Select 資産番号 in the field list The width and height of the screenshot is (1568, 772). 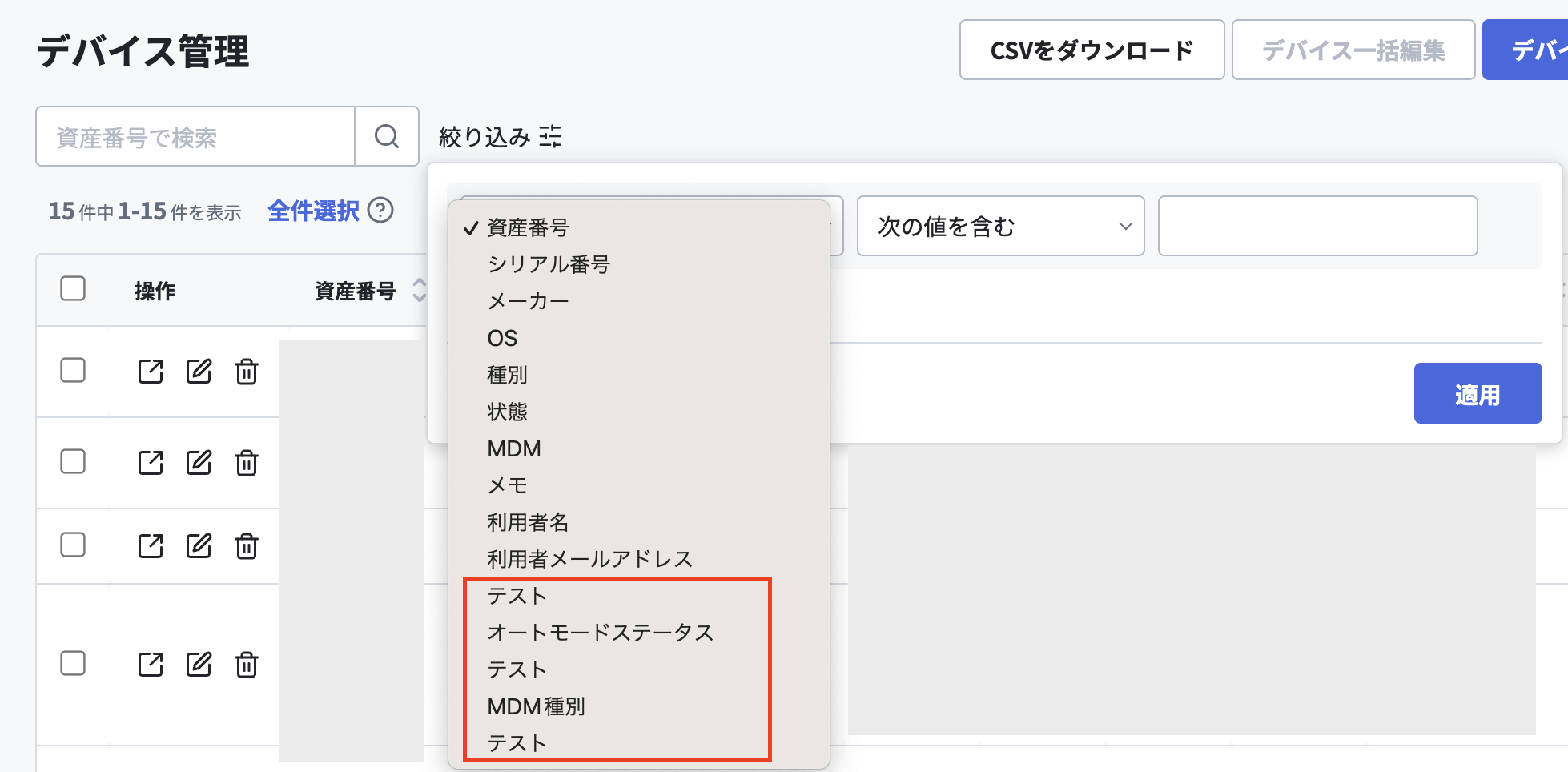tap(639, 228)
